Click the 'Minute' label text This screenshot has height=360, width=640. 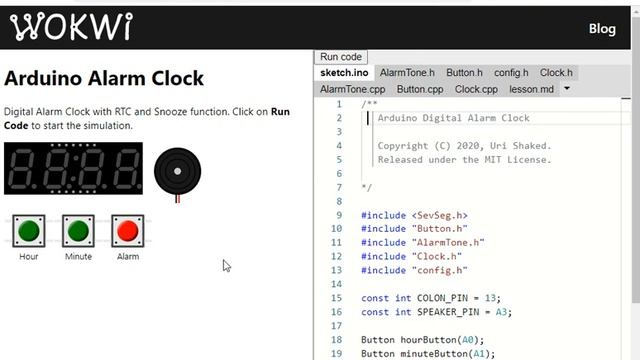pos(78,256)
